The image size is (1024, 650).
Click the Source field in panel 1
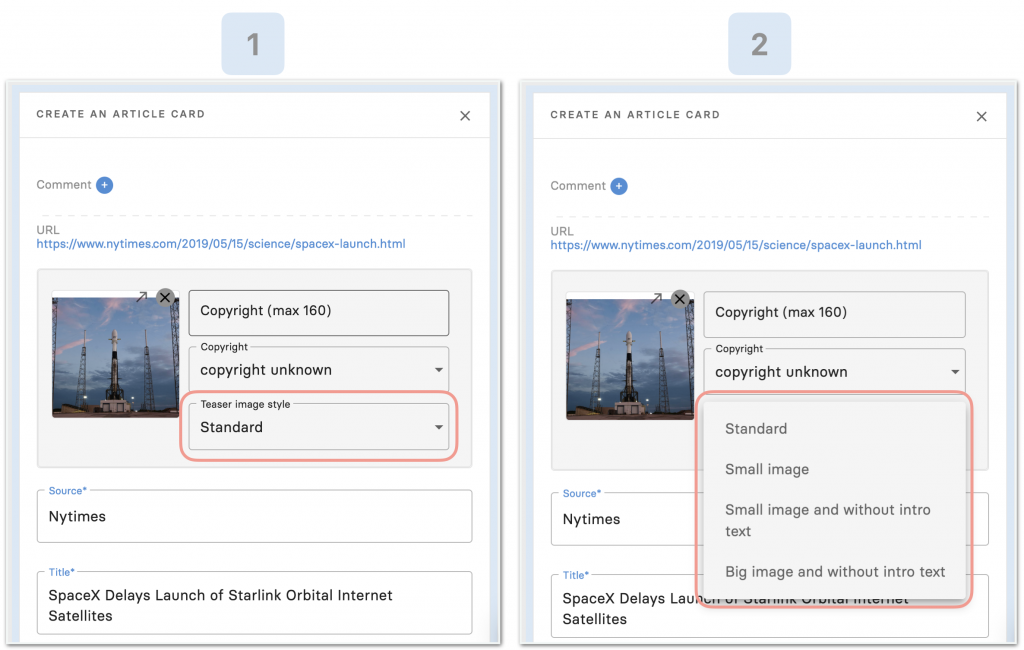(x=254, y=516)
